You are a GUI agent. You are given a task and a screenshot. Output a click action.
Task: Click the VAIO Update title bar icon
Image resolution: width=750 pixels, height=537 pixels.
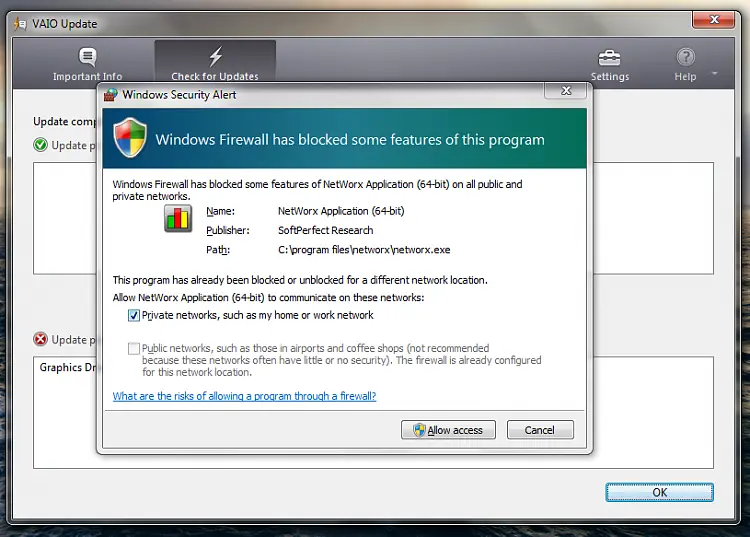20,24
